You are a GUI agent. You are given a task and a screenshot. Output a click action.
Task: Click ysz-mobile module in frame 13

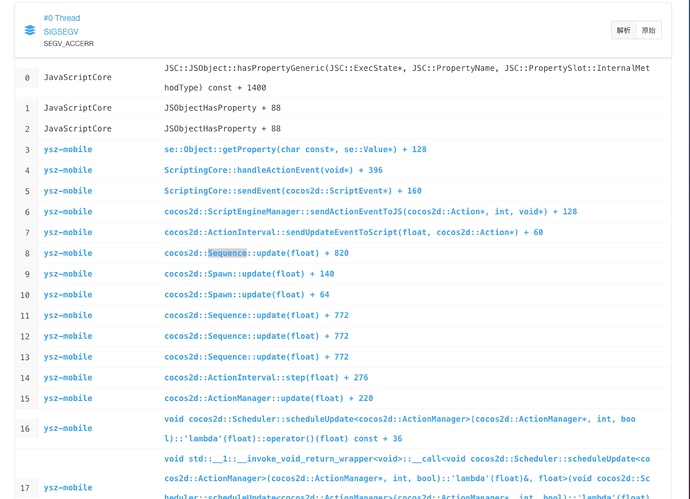(x=68, y=356)
